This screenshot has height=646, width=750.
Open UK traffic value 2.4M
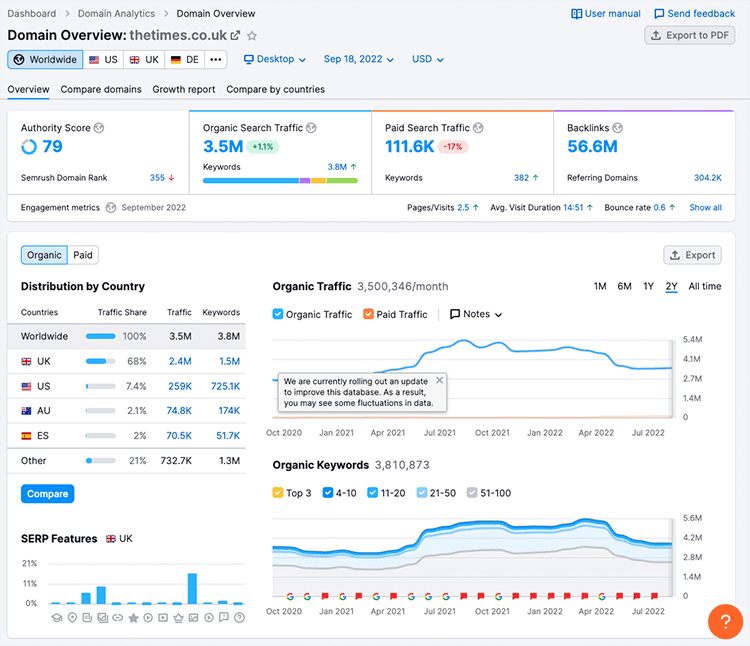pos(180,361)
